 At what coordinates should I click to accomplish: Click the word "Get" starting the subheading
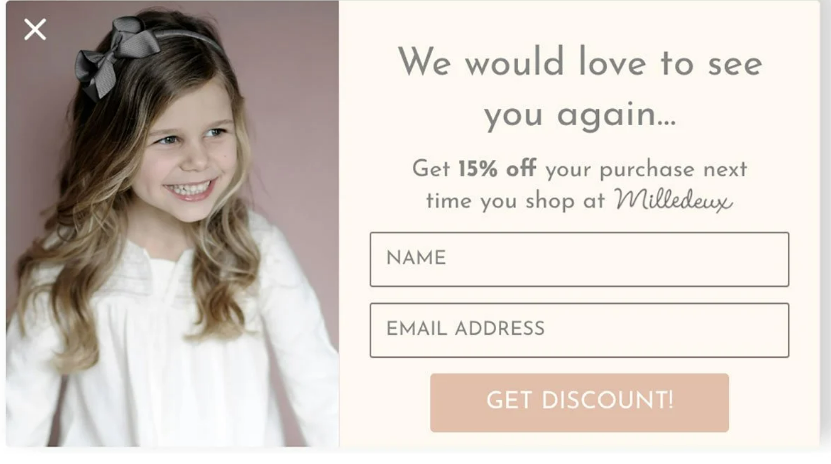click(x=431, y=169)
